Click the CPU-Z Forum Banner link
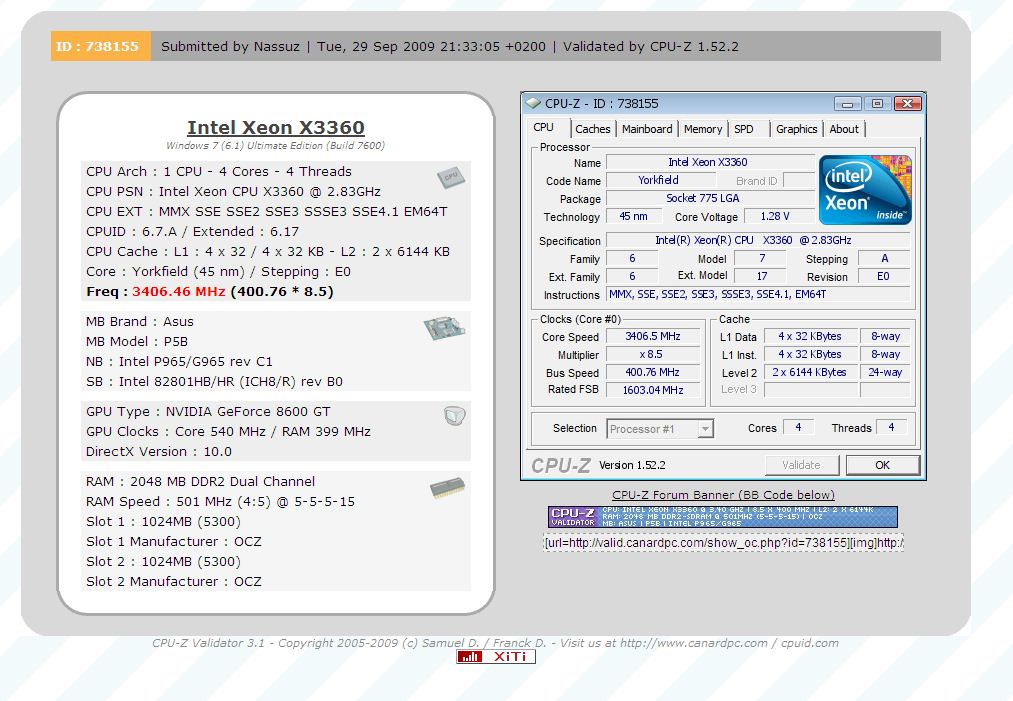The height and width of the screenshot is (701, 1013). pyautogui.click(x=723, y=495)
